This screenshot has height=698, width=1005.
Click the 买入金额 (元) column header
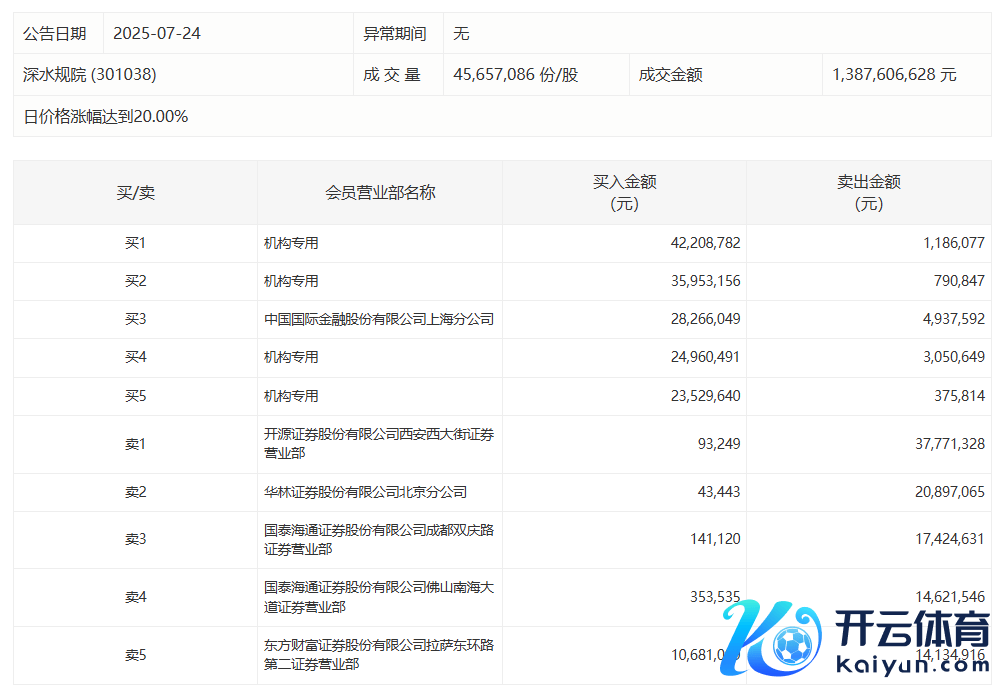click(624, 192)
